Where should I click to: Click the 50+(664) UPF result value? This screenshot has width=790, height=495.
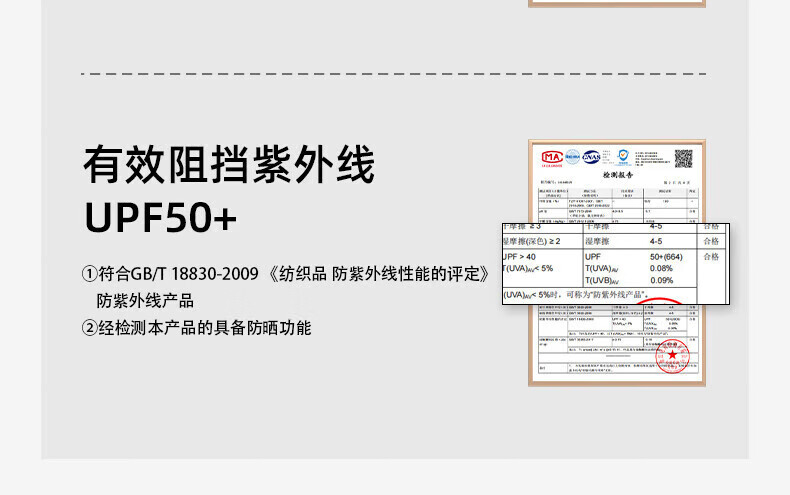pos(666,257)
